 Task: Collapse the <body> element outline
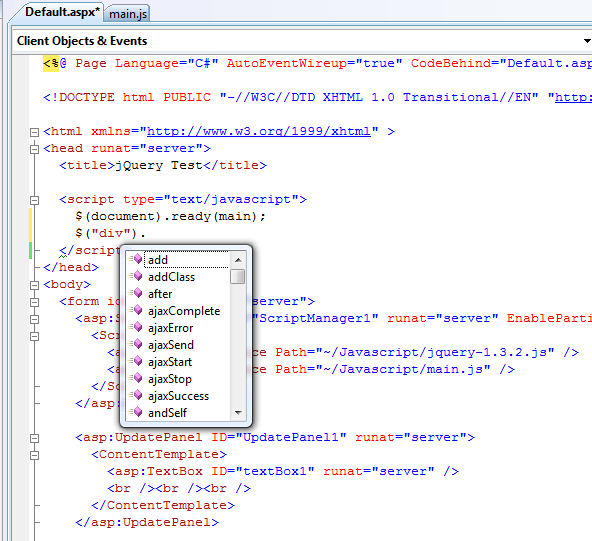pos(34,285)
